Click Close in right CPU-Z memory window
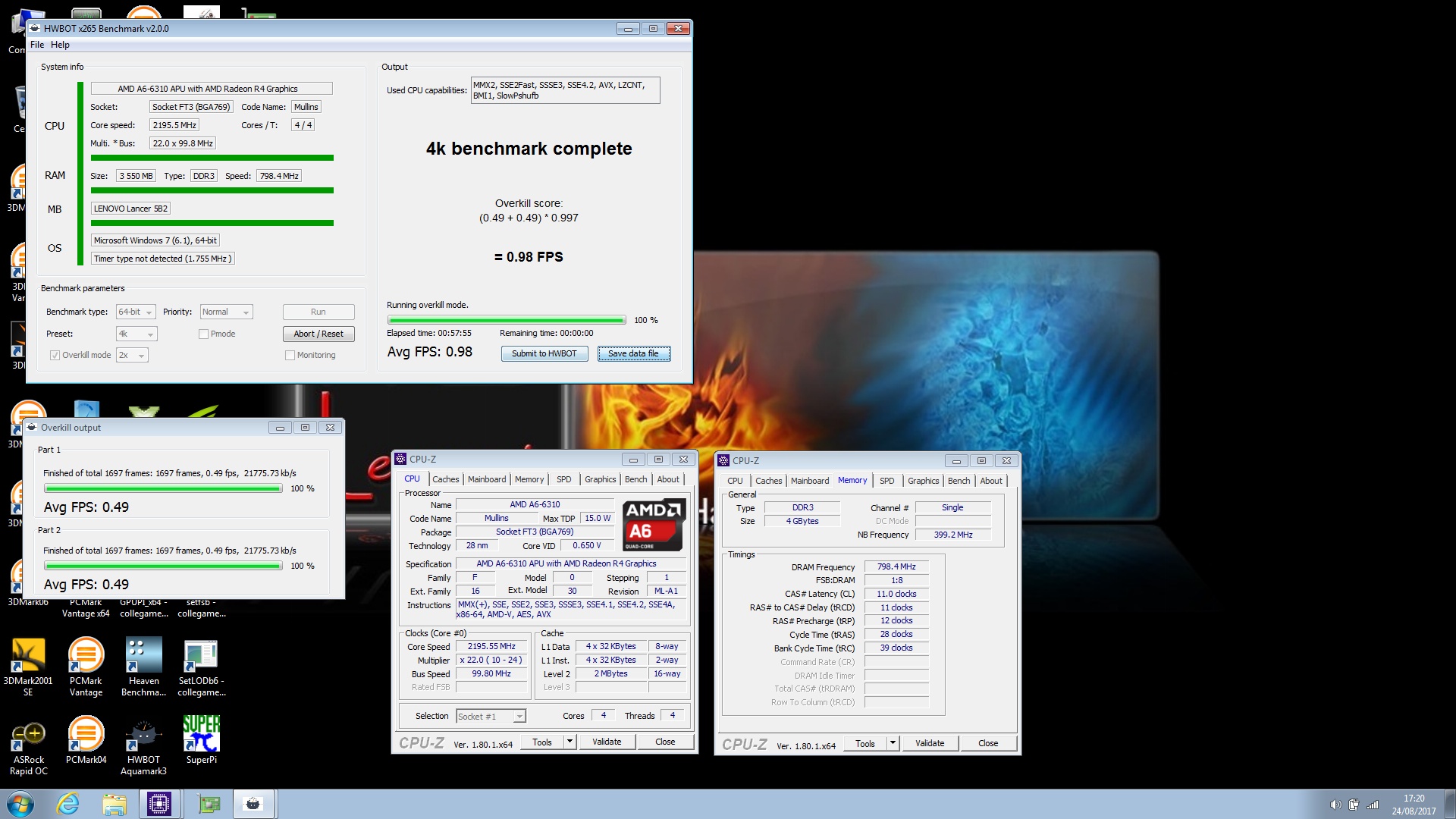 tap(988, 743)
